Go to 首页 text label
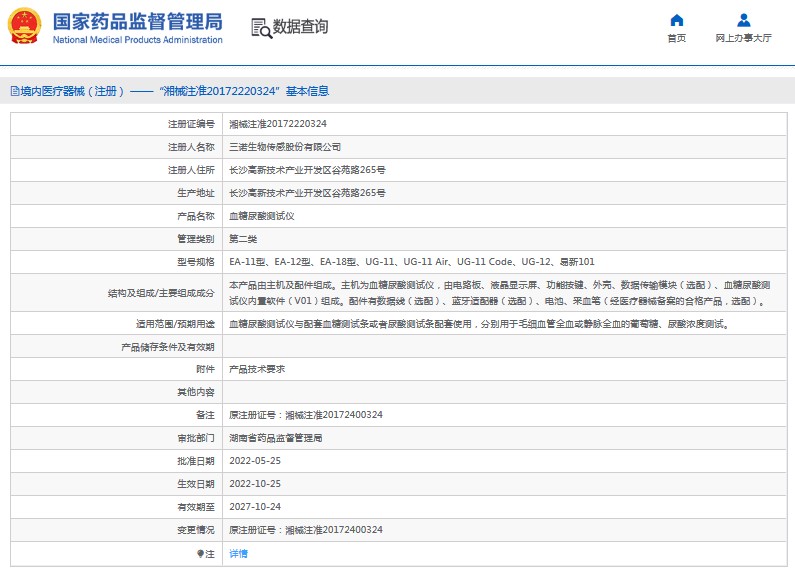Image resolution: width=795 pixels, height=573 pixels. coord(677,38)
